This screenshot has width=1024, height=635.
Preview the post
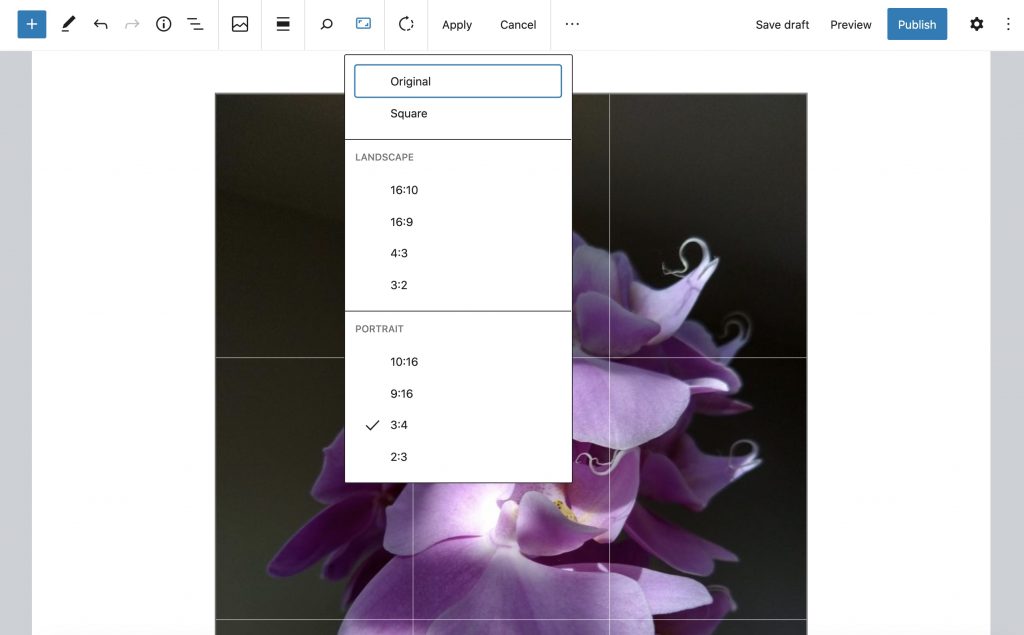pyautogui.click(x=850, y=24)
